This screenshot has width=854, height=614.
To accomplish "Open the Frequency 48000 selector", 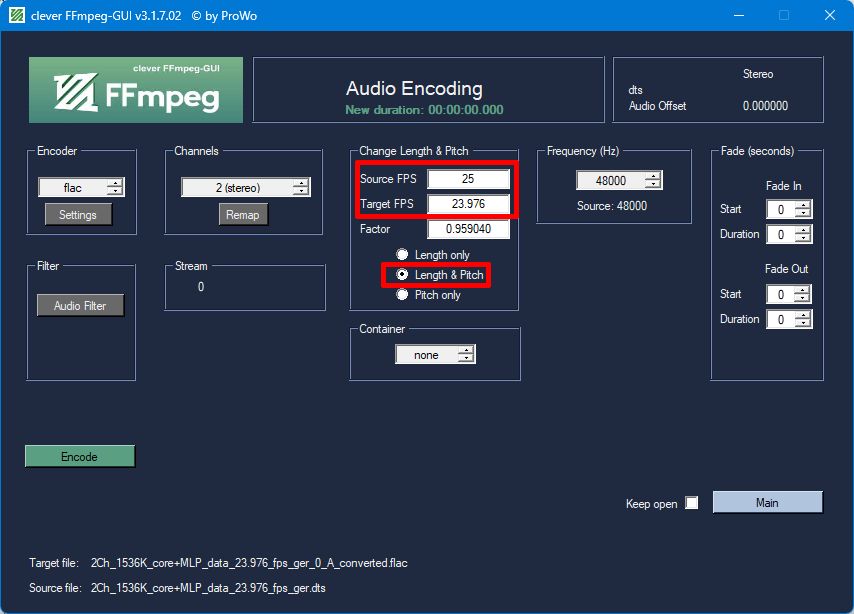I will [x=619, y=180].
